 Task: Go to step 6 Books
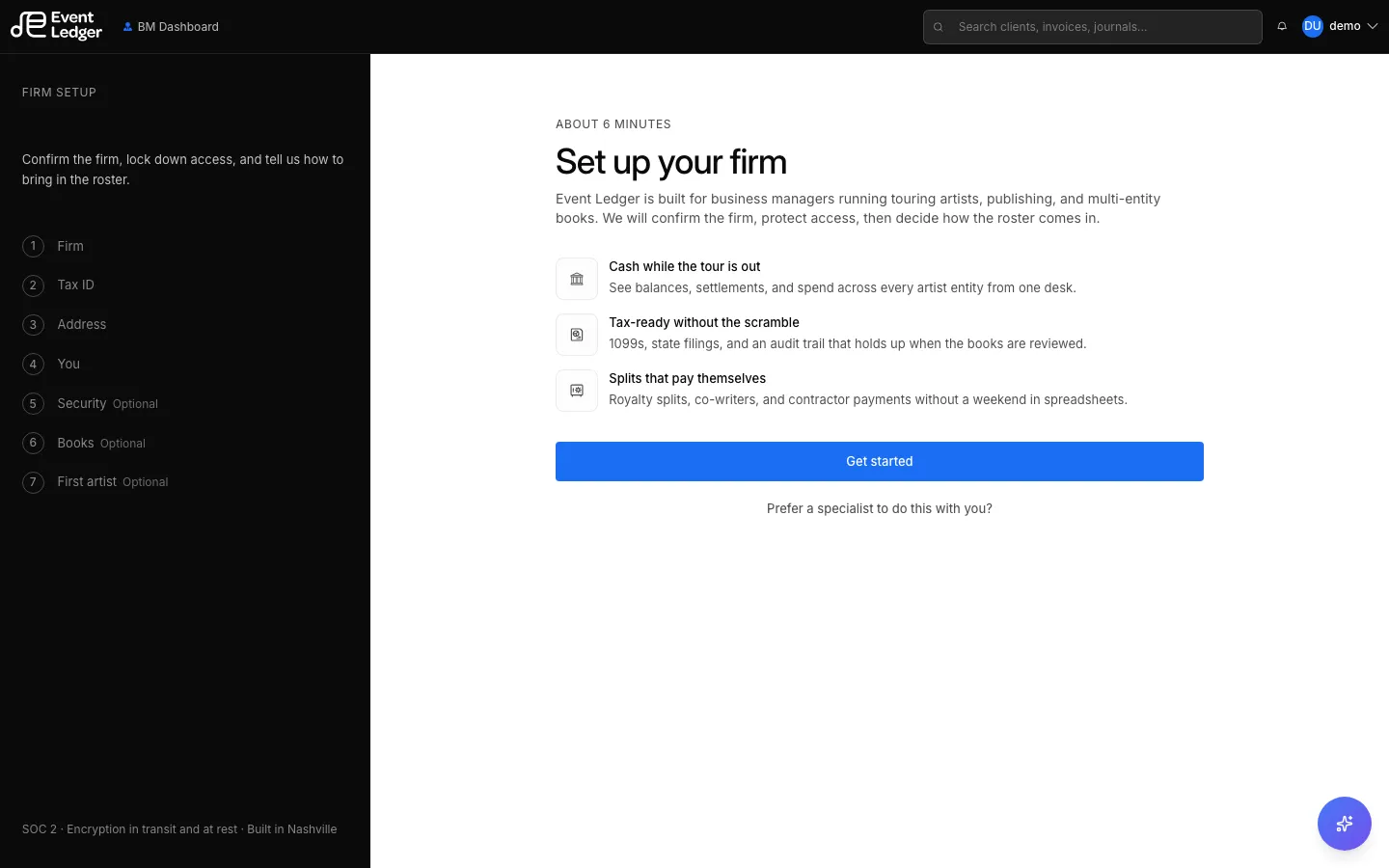coord(84,444)
